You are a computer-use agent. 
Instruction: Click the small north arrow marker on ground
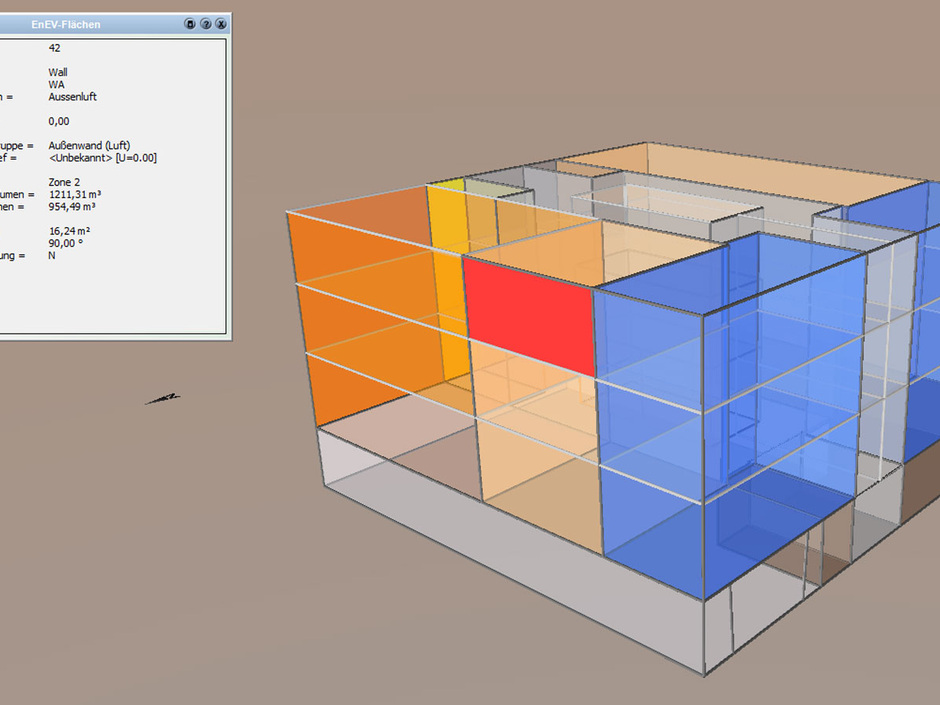tap(163, 399)
